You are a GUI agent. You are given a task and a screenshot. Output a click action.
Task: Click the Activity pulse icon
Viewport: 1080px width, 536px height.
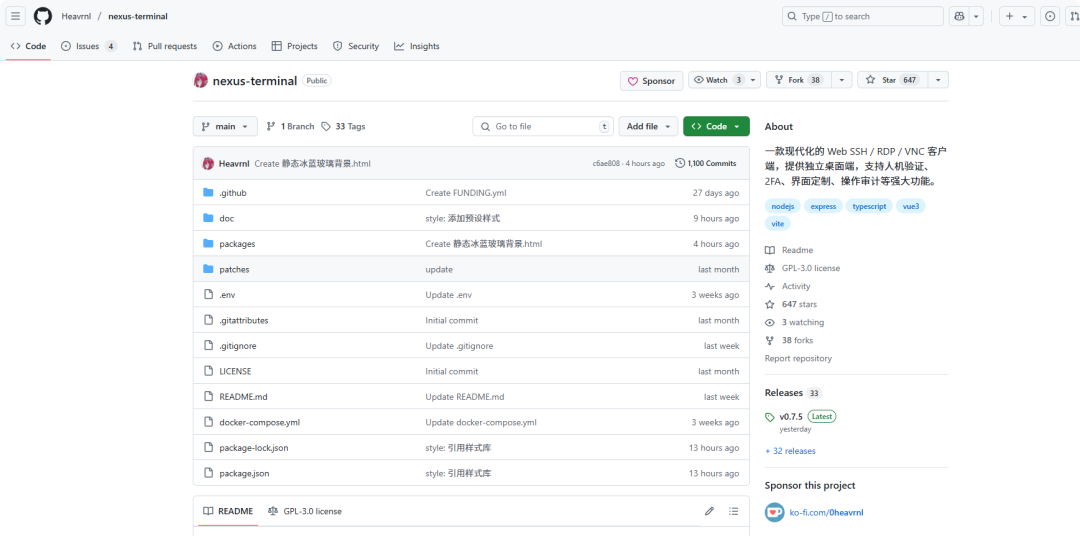pos(770,286)
